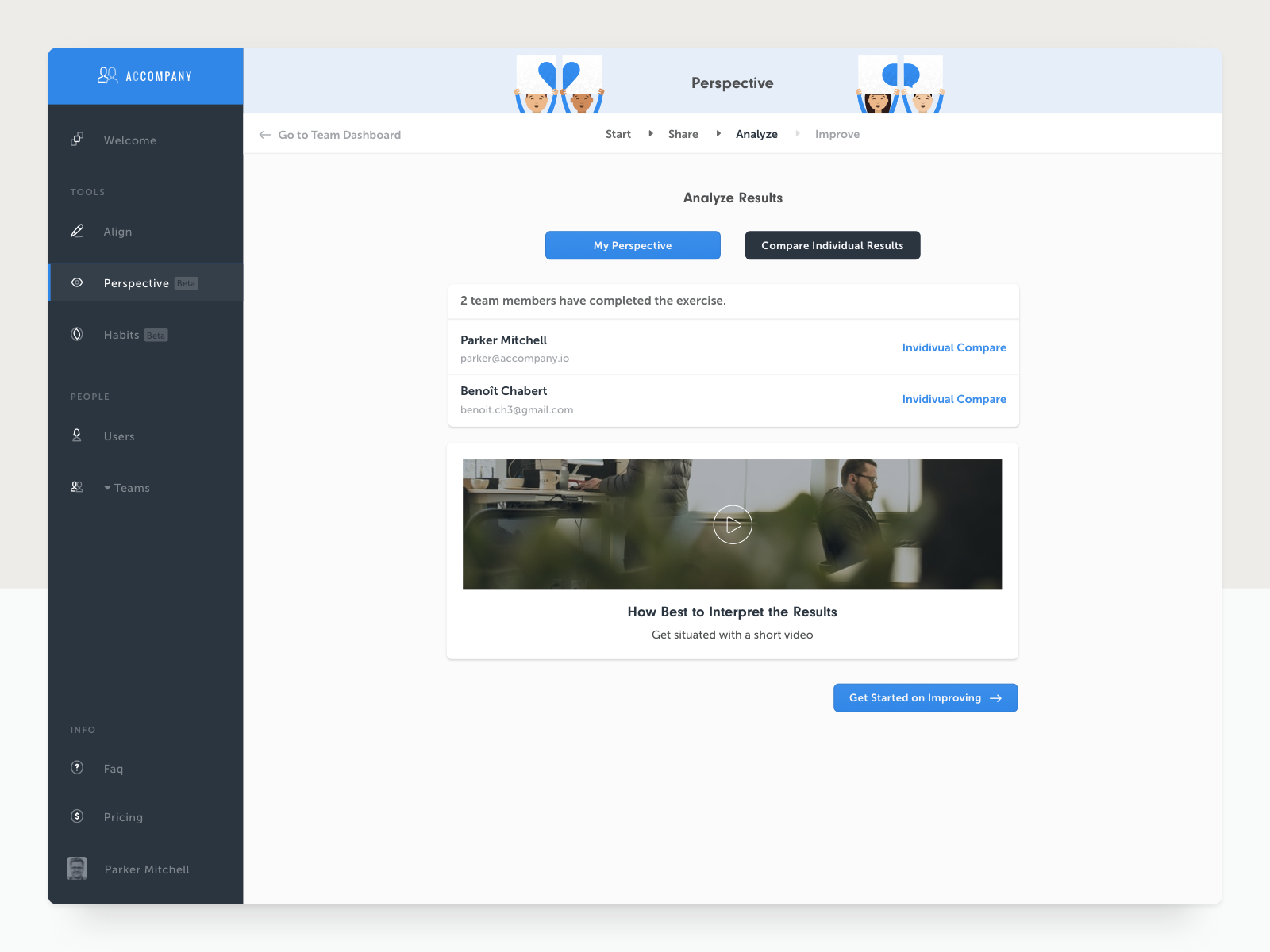Click the Accompany logo icon

107,75
